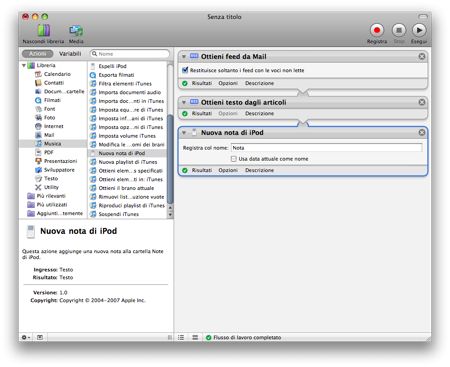Select Importa documenti audio action
Screen dimensions: 450x367
[126, 92]
